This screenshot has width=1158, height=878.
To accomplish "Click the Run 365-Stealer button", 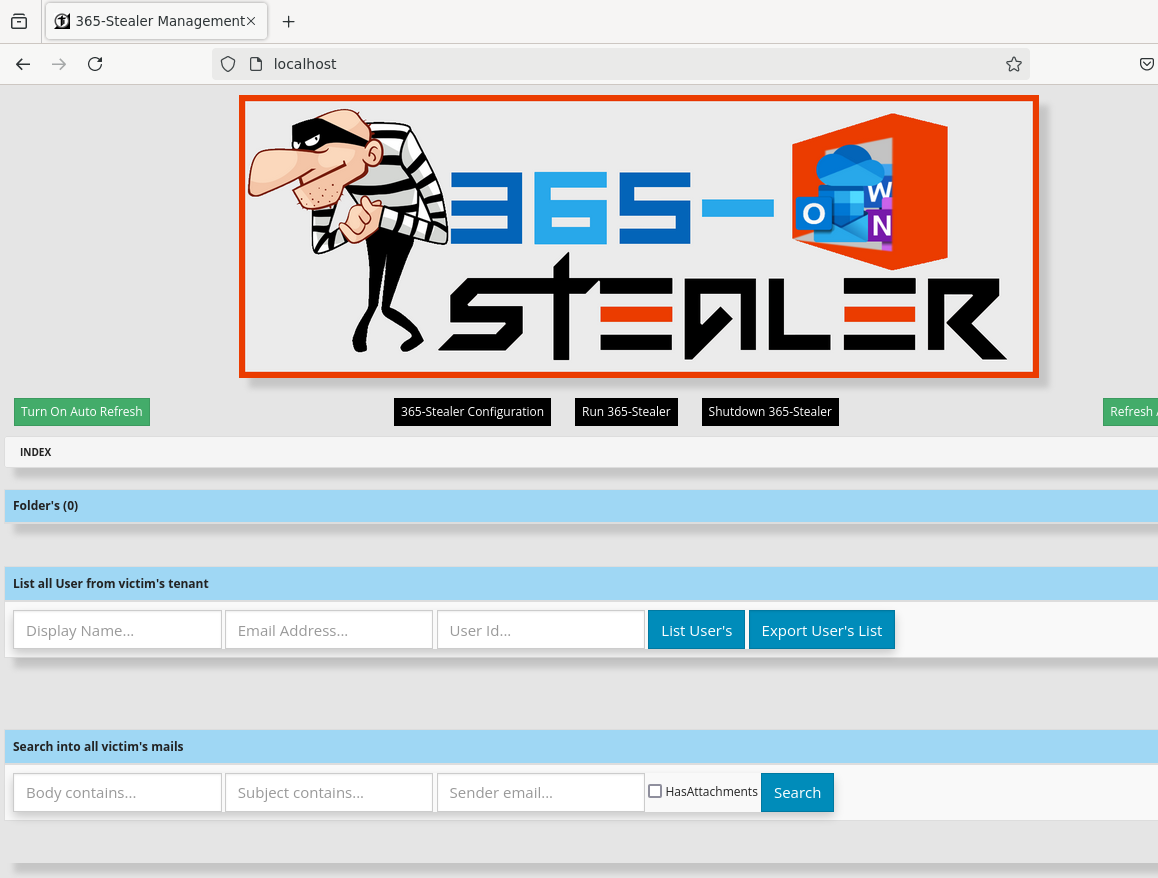I will [626, 412].
